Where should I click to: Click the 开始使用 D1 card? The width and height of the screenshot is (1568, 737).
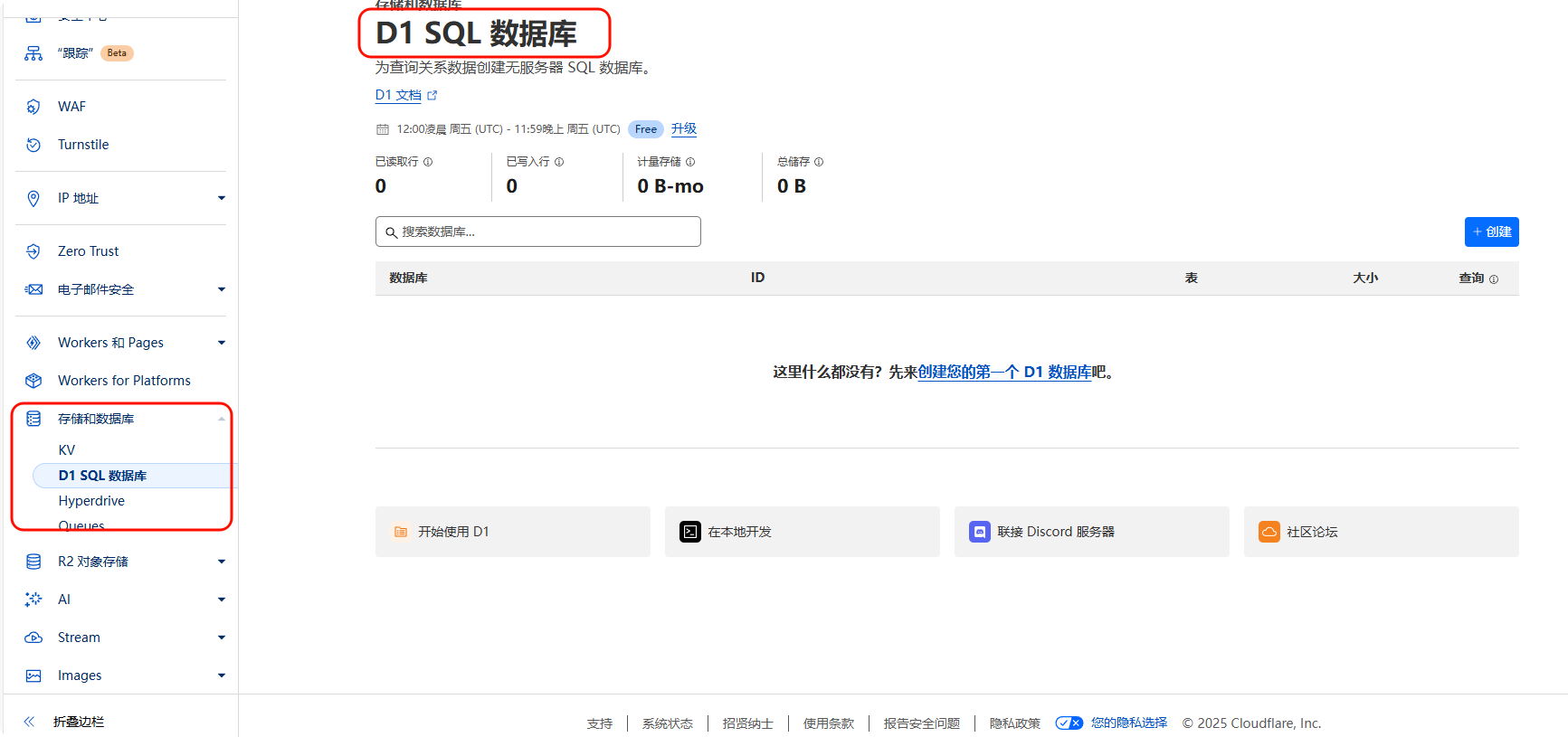pyautogui.click(x=513, y=532)
